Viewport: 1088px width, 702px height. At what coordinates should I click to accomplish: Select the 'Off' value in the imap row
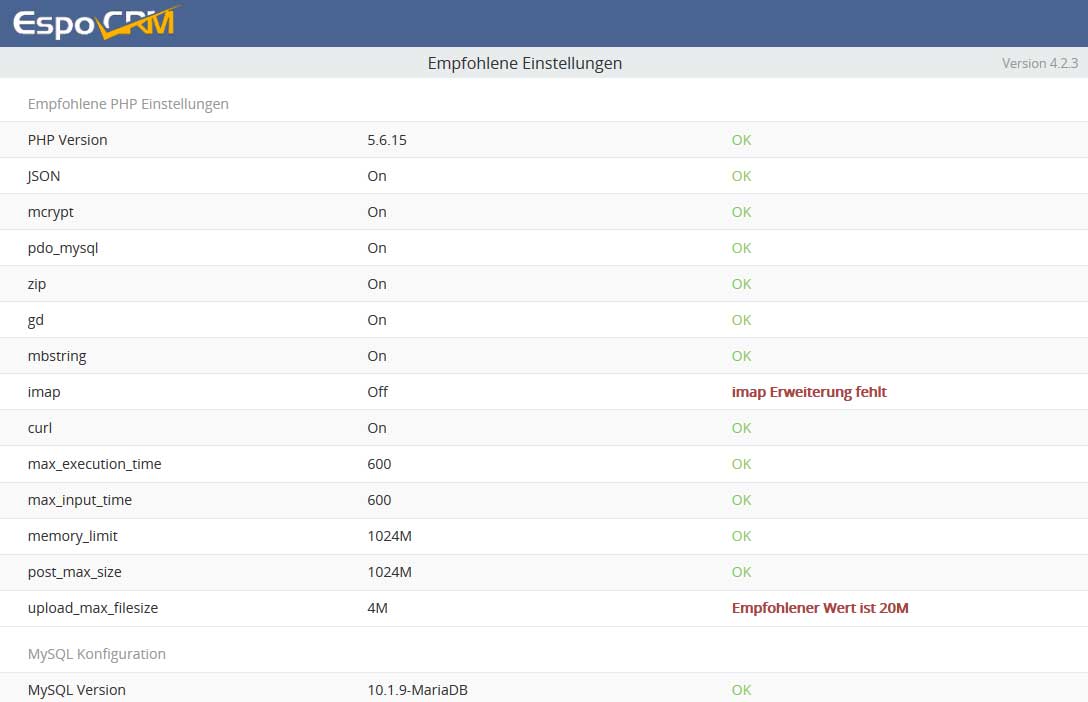[x=377, y=392]
